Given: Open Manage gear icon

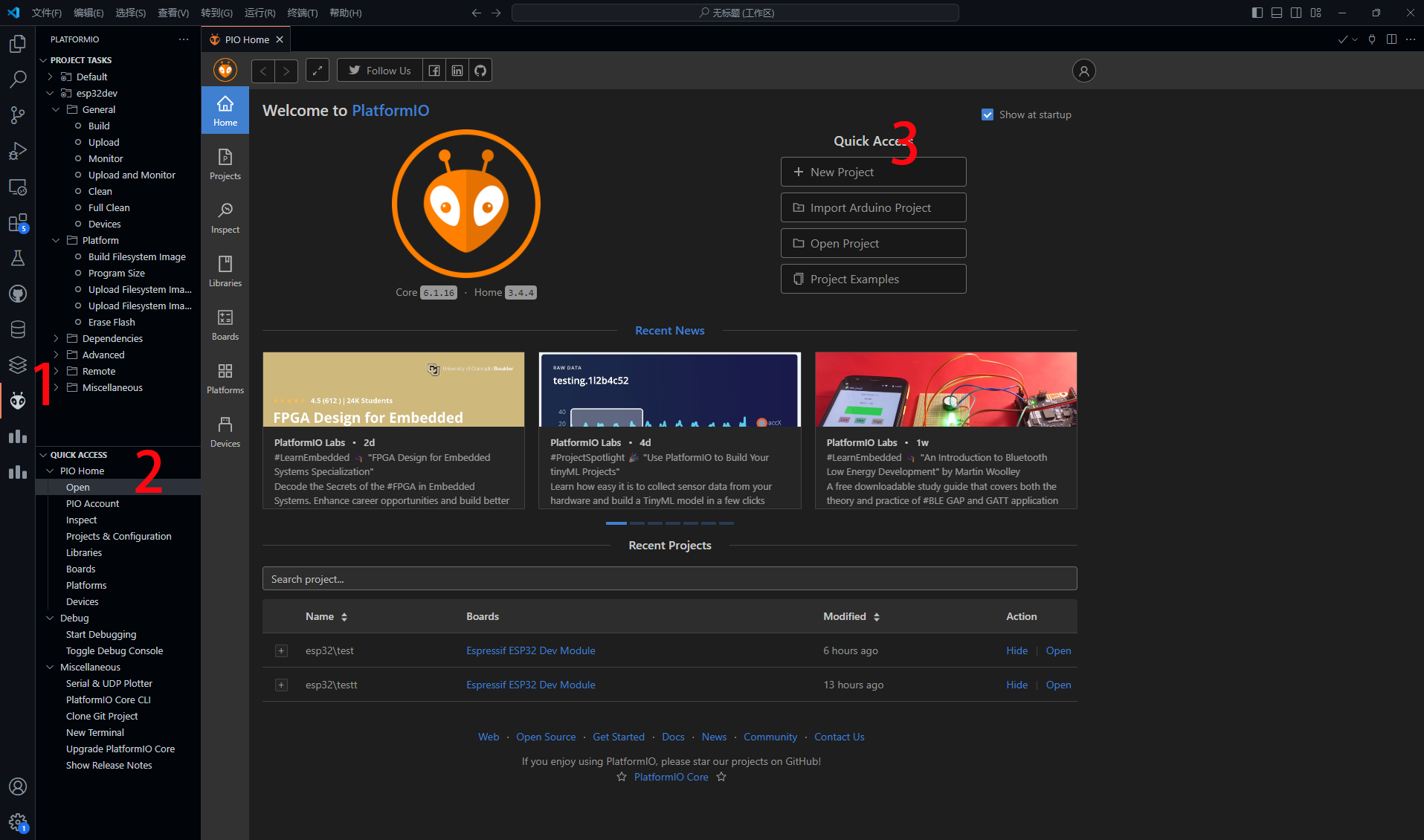Looking at the screenshot, I should (18, 822).
